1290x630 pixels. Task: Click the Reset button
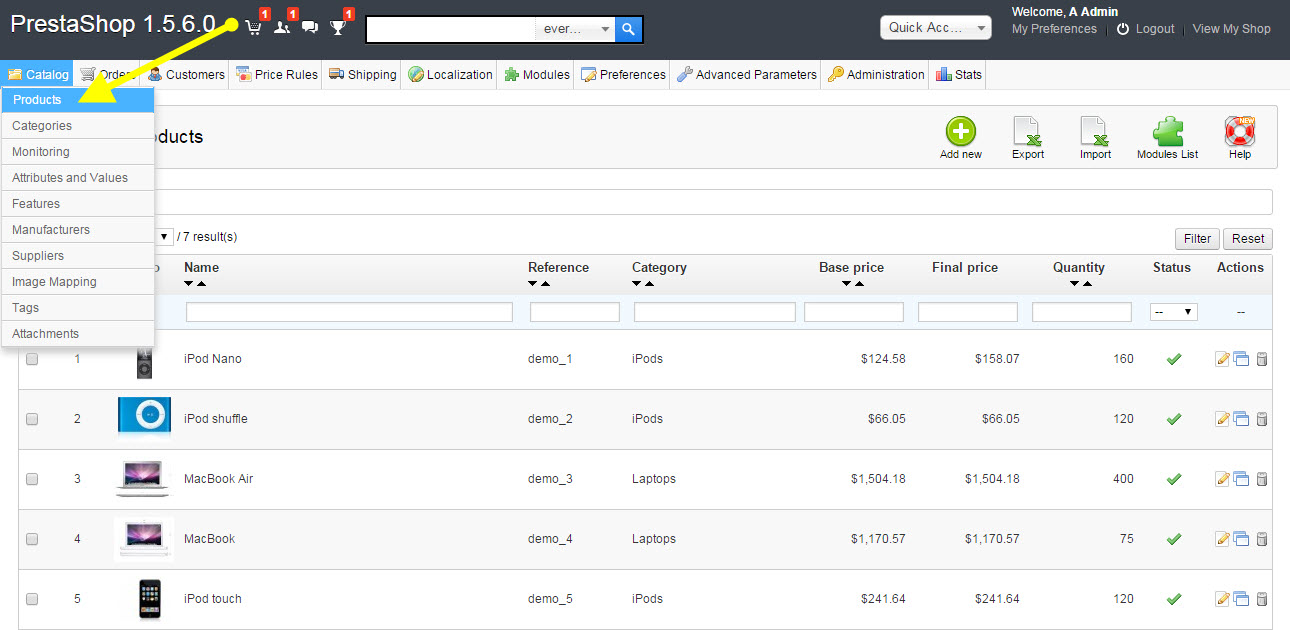[1248, 239]
